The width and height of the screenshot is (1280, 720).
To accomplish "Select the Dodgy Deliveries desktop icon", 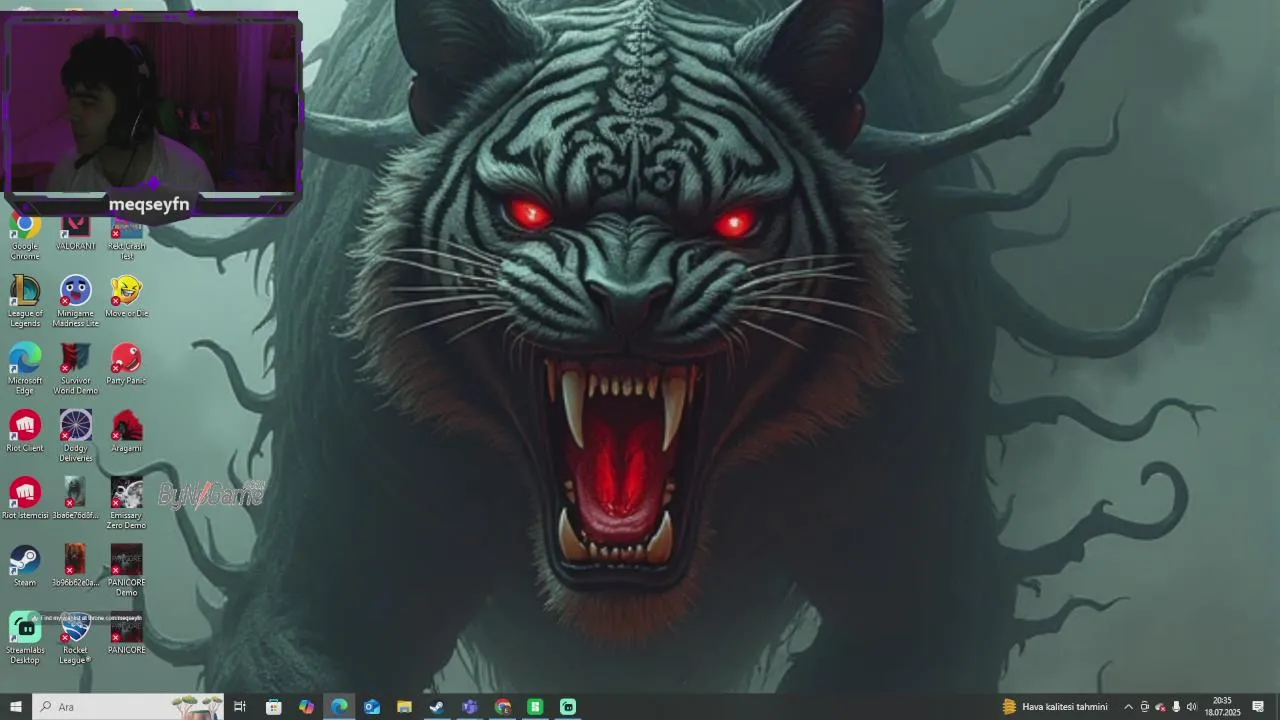I will (76, 436).
